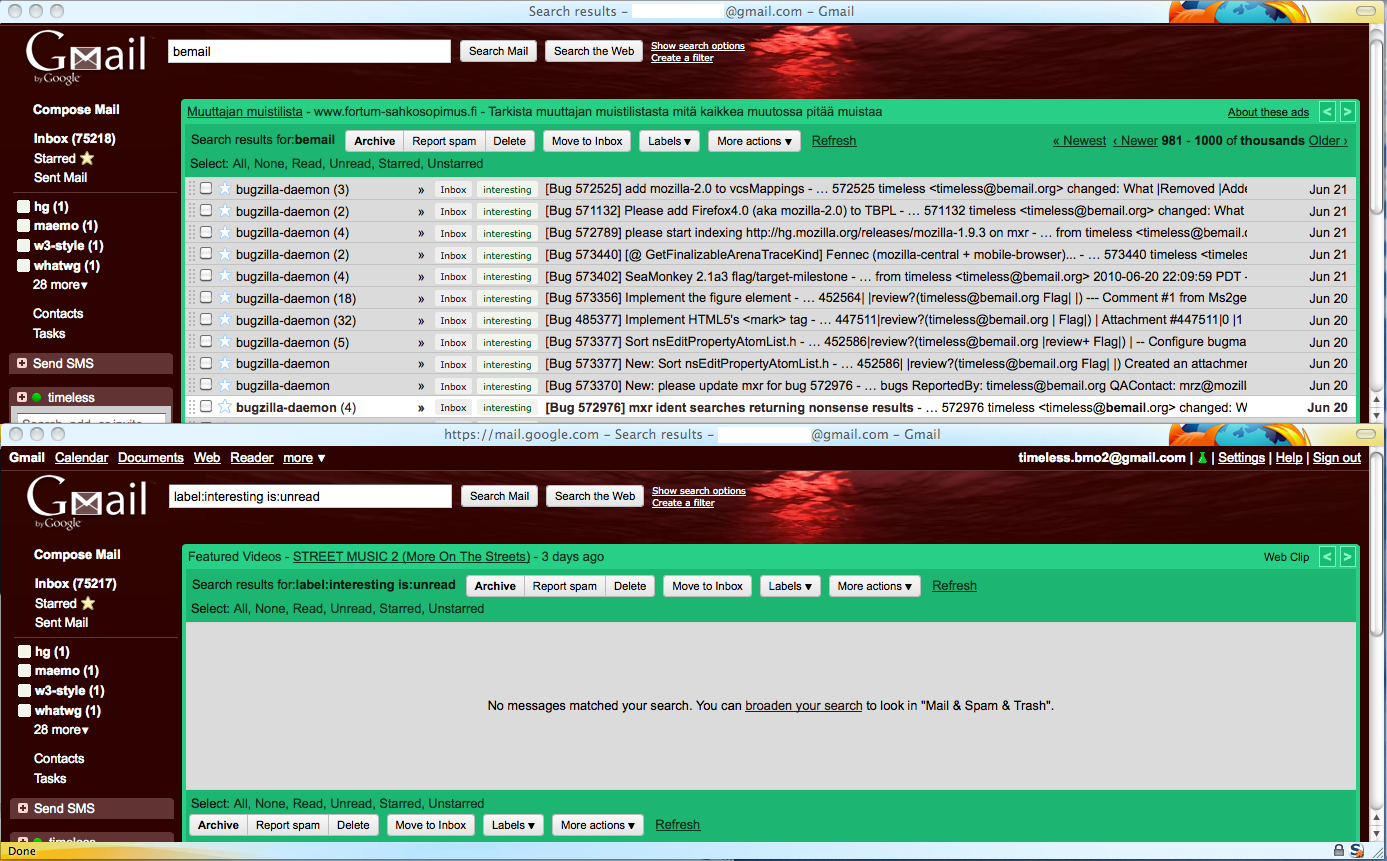Star the unread Bug 572976 message
Viewport: 1387px width, 861px height.
[224, 407]
